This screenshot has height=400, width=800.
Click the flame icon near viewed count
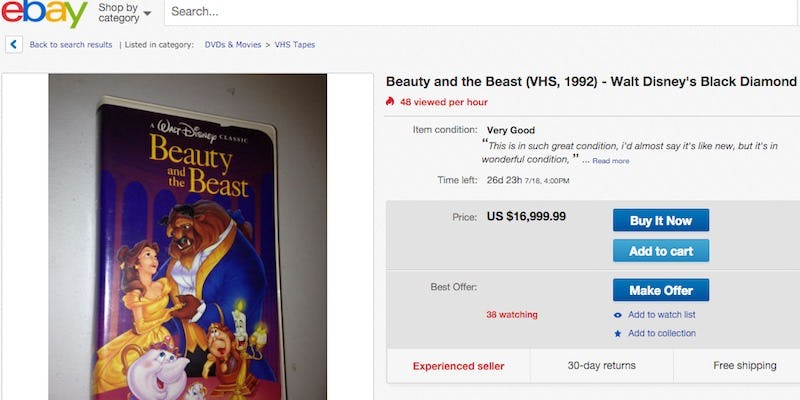point(390,102)
